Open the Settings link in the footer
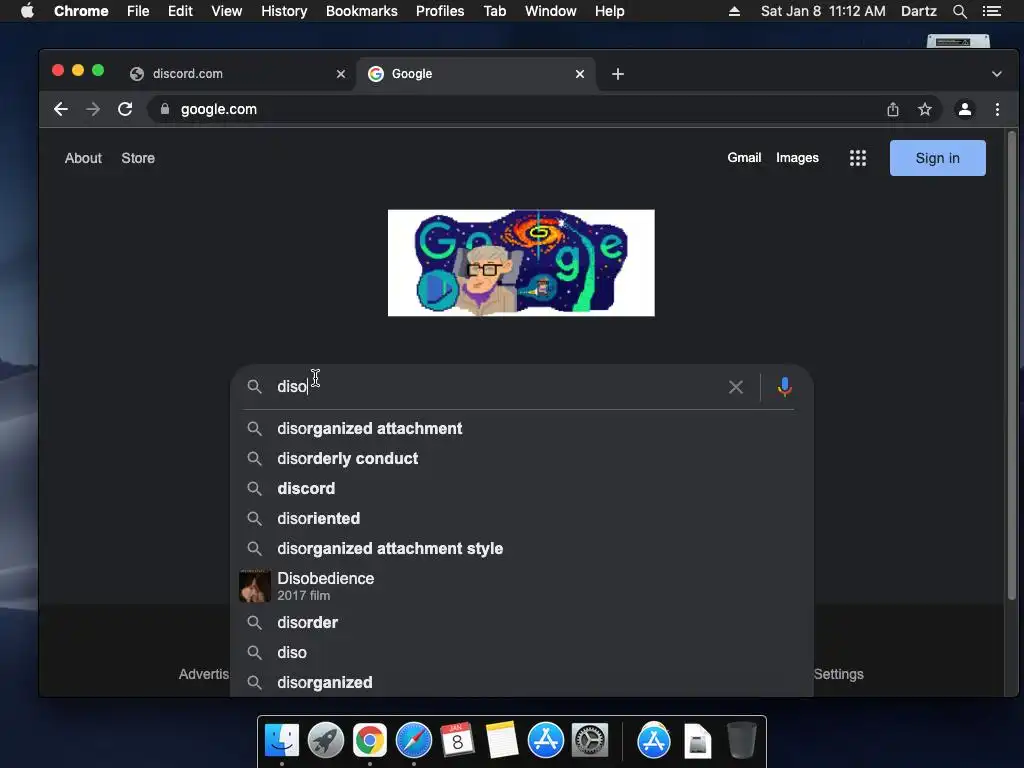This screenshot has width=1024, height=768. pyautogui.click(x=839, y=674)
